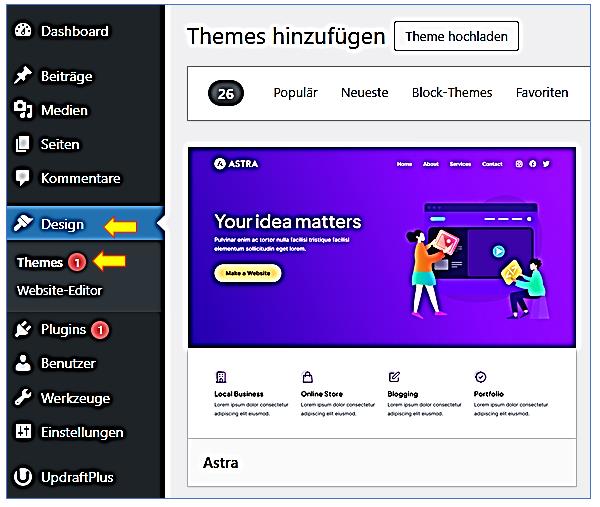Click the Einstellungen sliders icon

(23, 432)
